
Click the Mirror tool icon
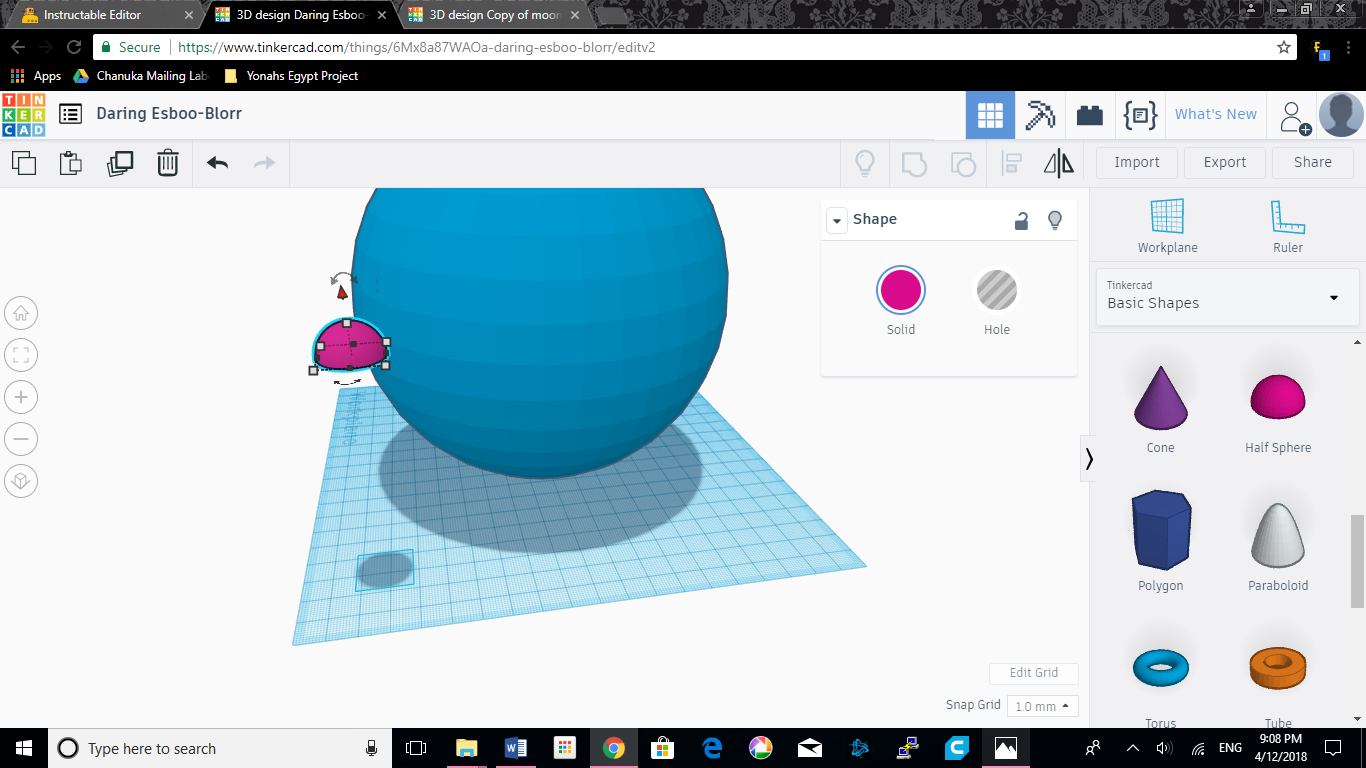(x=1059, y=163)
